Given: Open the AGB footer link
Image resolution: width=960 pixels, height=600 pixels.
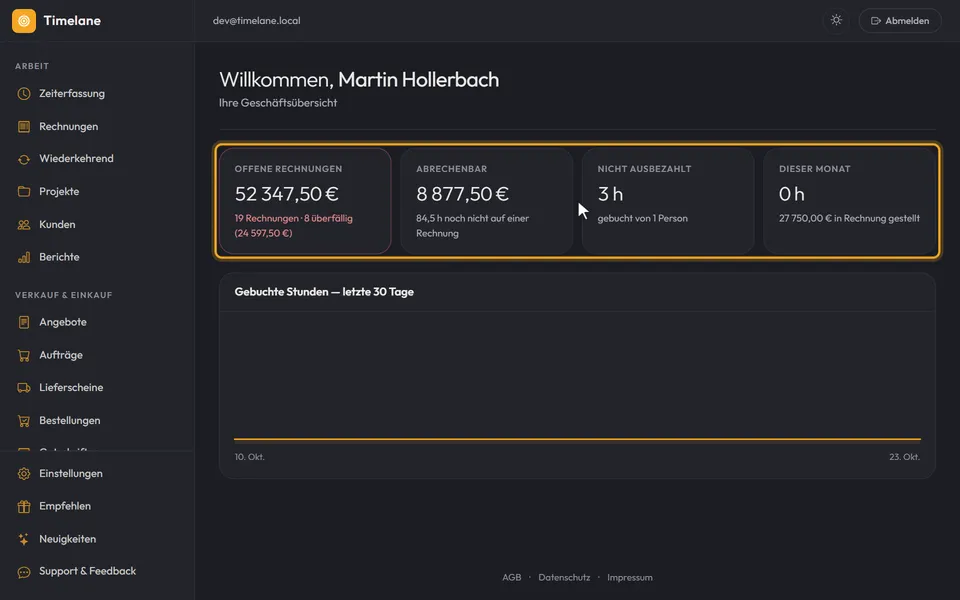Looking at the screenshot, I should tap(512, 577).
